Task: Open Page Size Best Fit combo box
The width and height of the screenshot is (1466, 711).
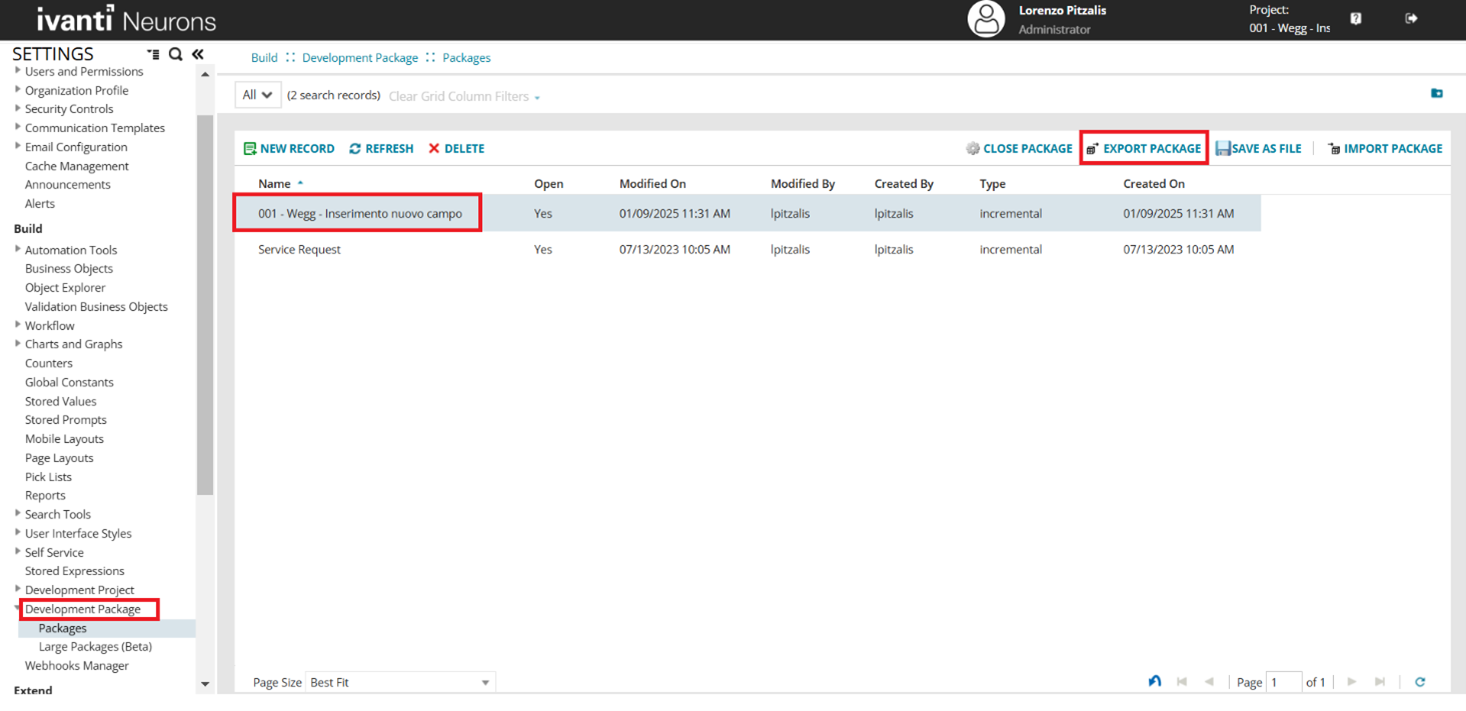Action: [400, 682]
